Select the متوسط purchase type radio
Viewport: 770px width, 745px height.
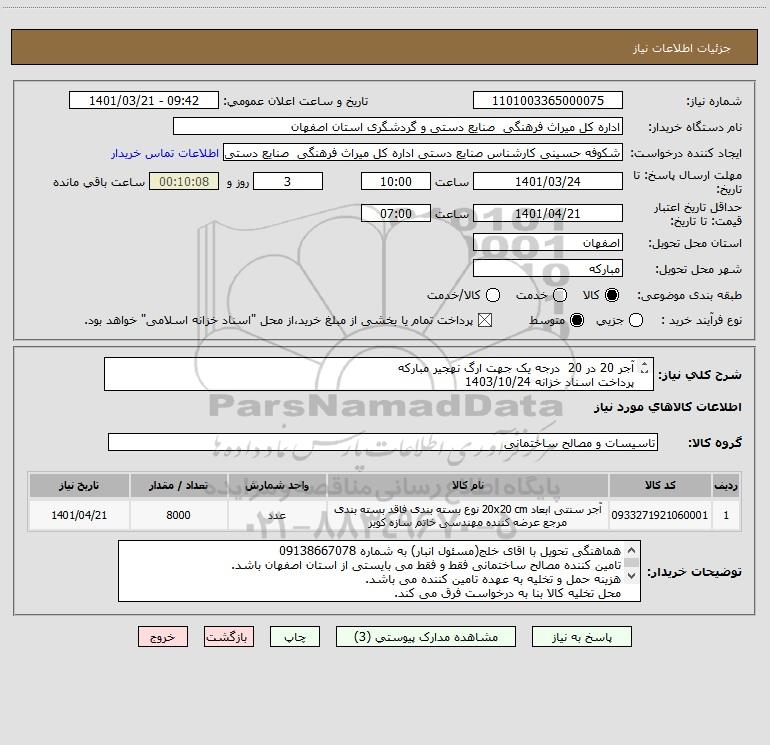click(577, 321)
